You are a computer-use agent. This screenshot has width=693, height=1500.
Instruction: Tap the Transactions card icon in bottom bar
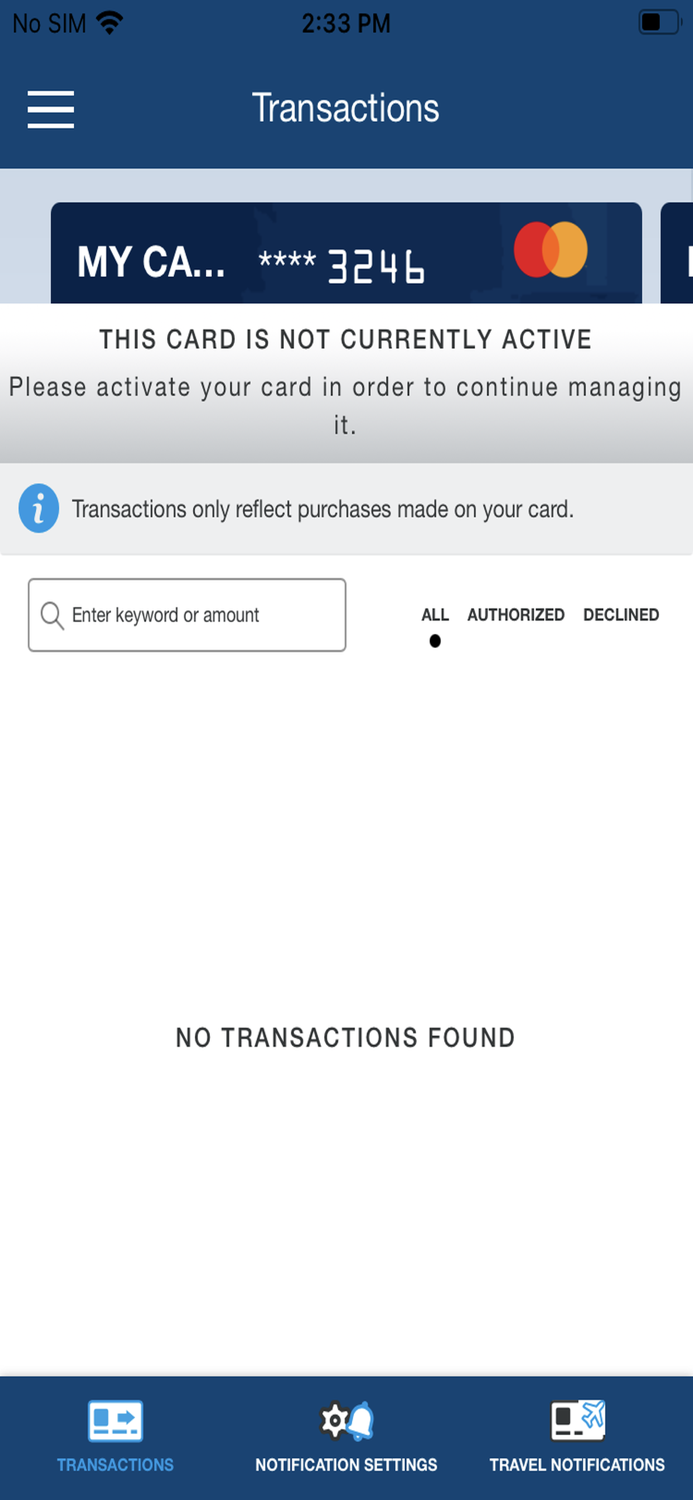click(x=115, y=1419)
